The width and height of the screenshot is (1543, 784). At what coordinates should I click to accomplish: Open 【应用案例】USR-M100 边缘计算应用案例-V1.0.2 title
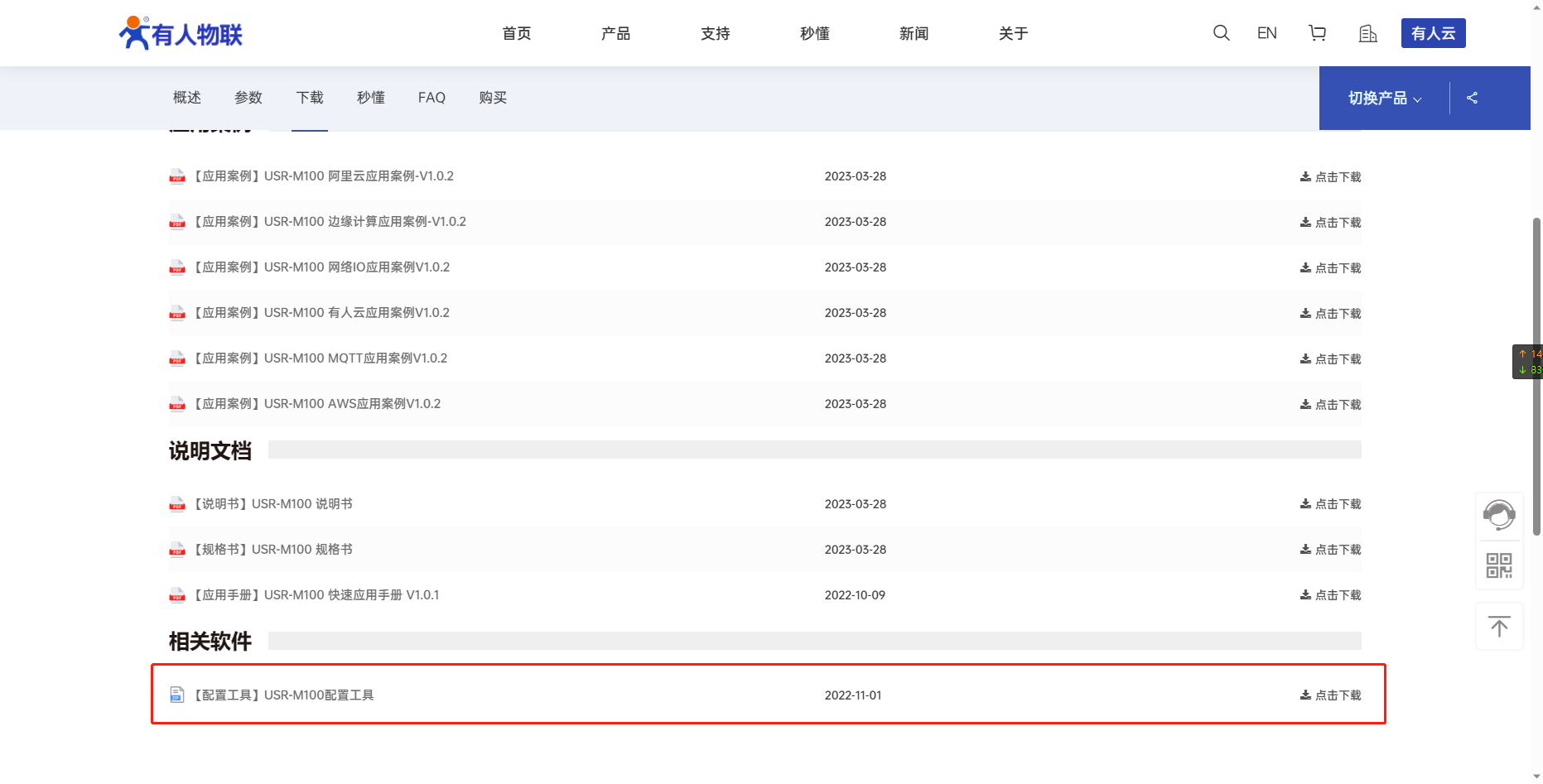pyautogui.click(x=330, y=222)
